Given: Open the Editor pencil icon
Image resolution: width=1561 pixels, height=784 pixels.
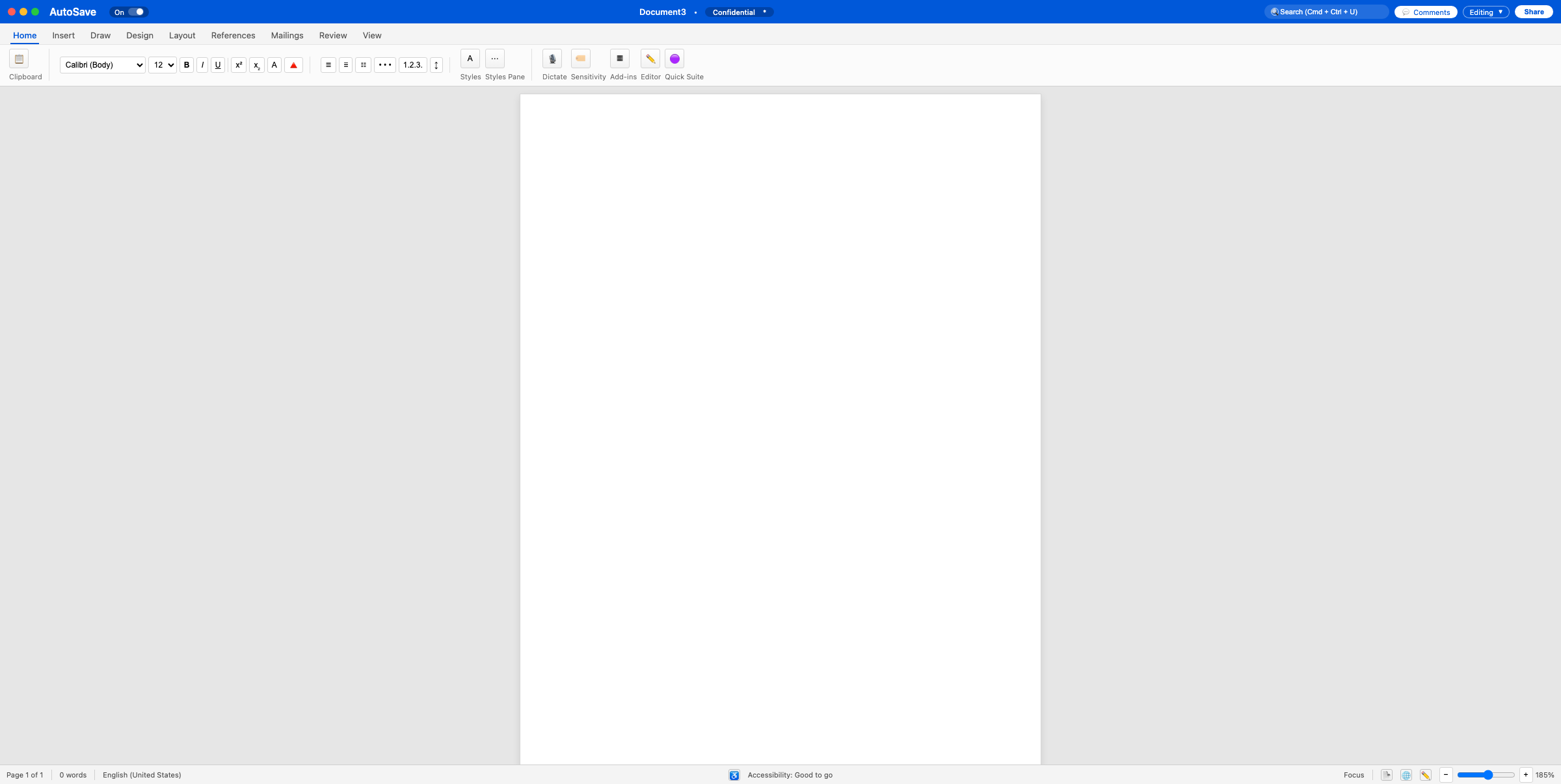Looking at the screenshot, I should (x=650, y=59).
